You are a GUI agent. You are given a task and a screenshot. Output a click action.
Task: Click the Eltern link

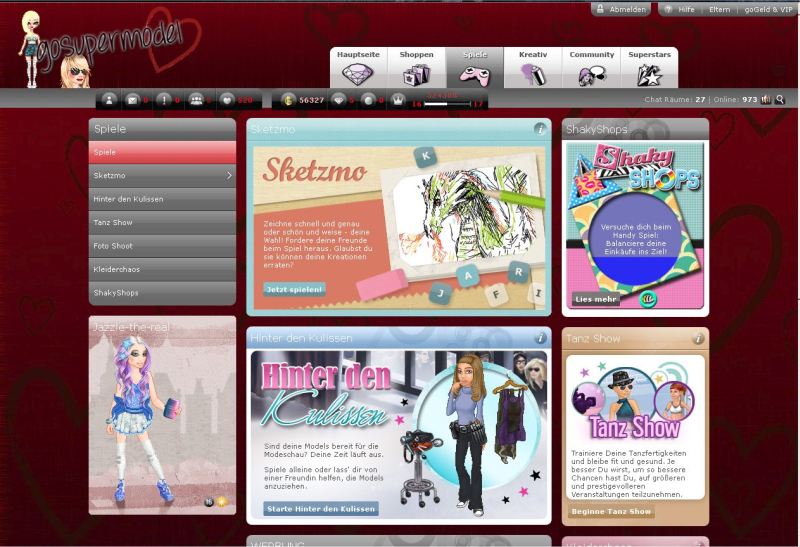click(x=719, y=9)
